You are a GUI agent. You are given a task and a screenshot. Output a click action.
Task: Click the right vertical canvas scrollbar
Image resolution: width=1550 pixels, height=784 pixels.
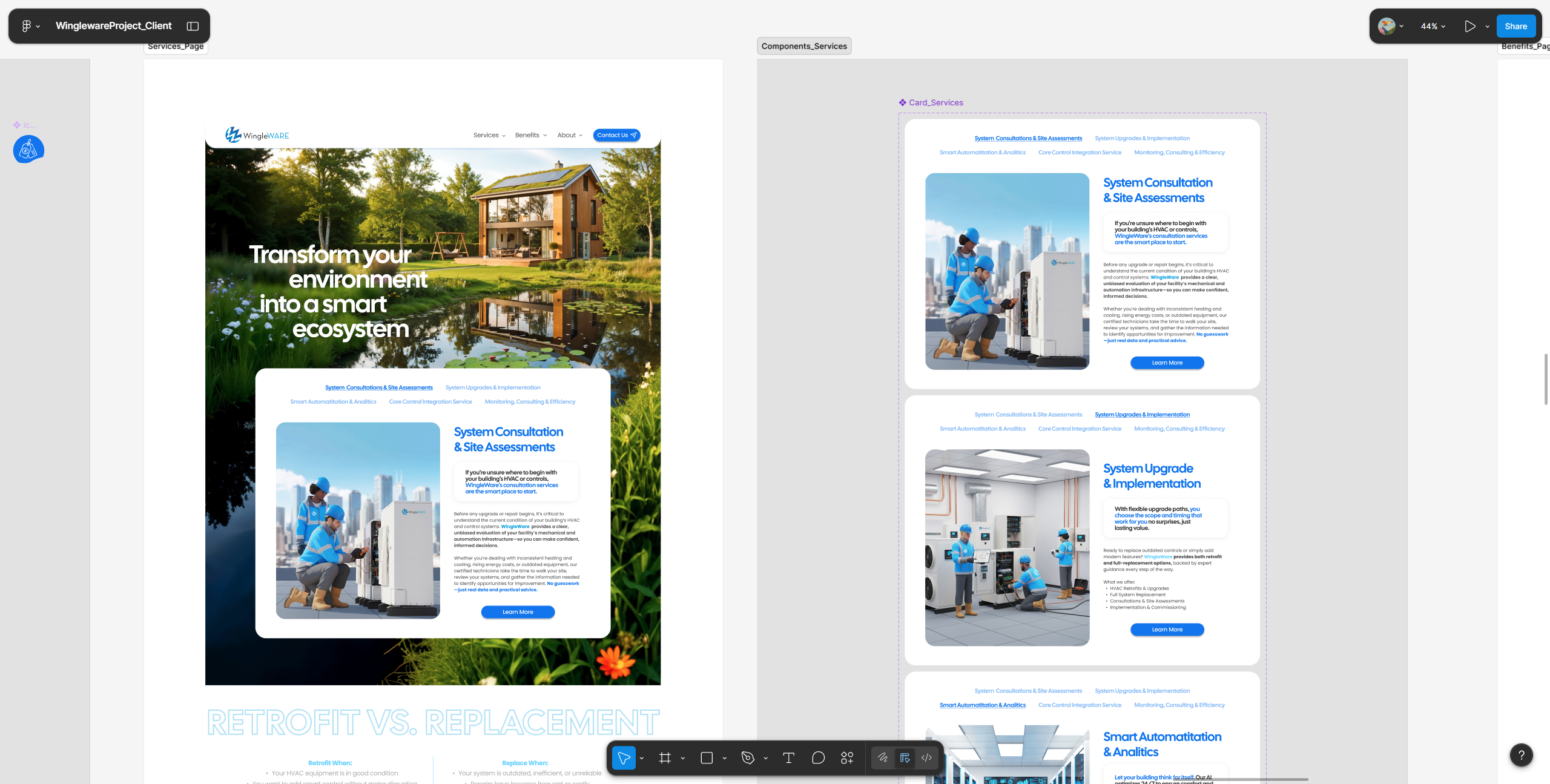click(x=1546, y=379)
